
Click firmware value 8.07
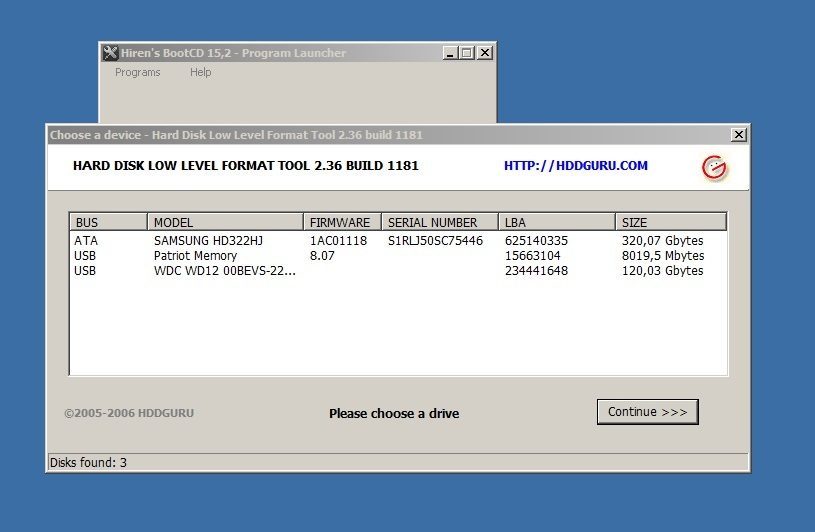click(322, 256)
